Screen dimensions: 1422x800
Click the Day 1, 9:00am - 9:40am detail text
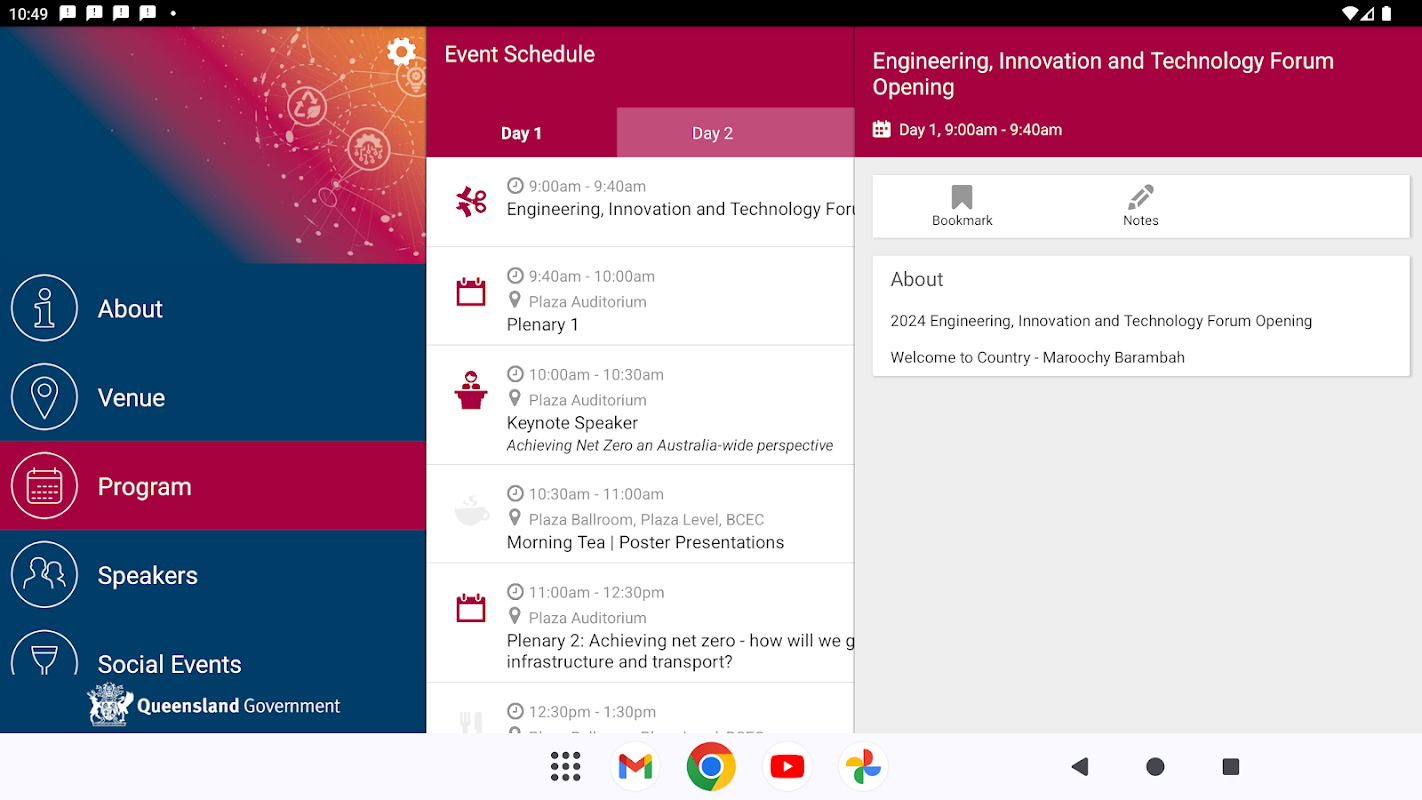(980, 129)
